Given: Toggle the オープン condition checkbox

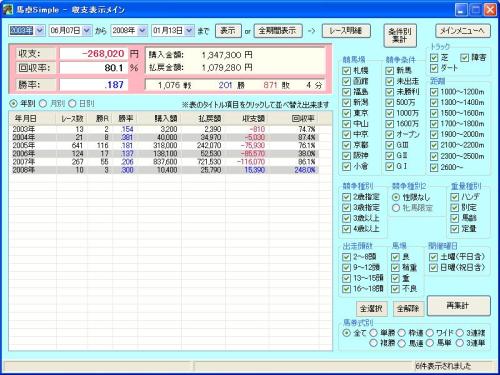Looking at the screenshot, I should [x=390, y=135].
